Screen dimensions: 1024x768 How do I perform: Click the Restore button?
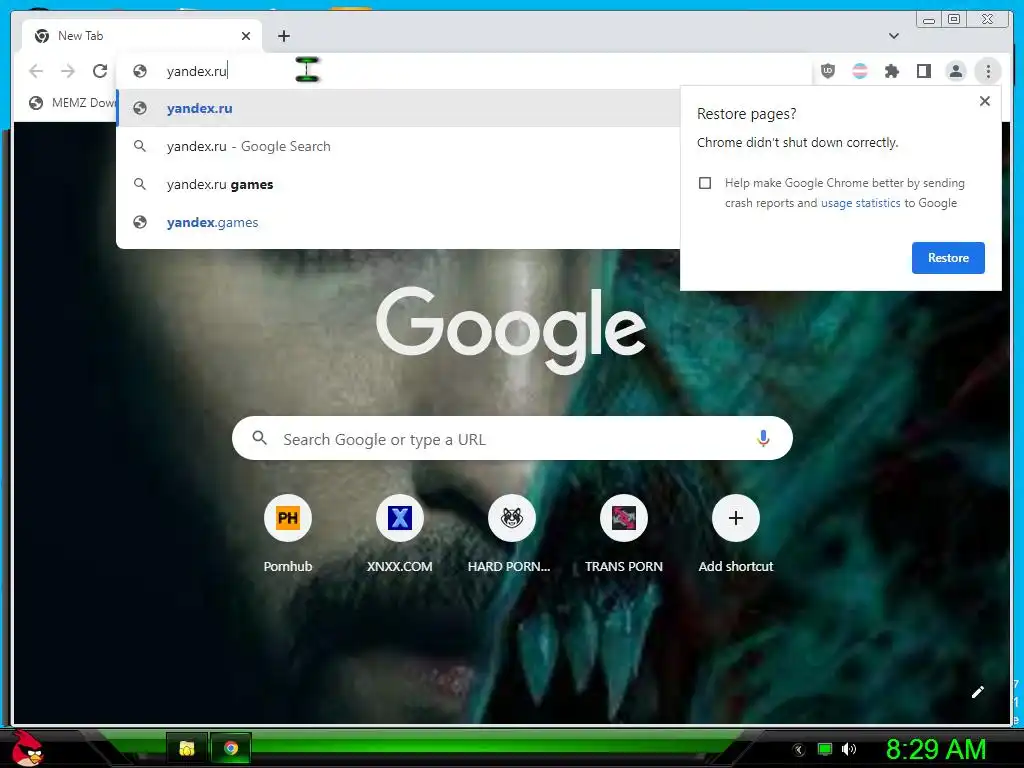point(948,258)
